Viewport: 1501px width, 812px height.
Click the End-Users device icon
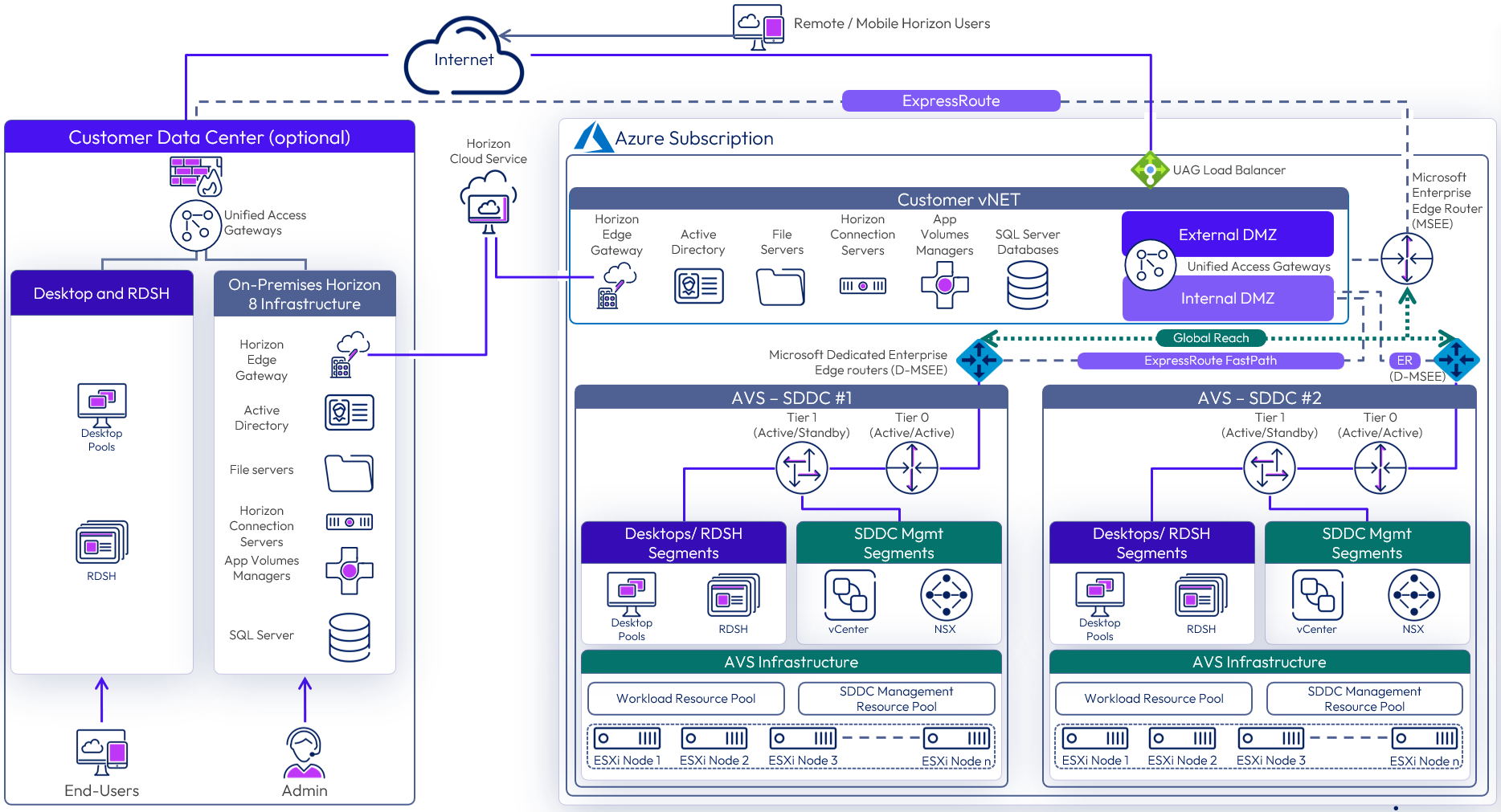tap(102, 752)
